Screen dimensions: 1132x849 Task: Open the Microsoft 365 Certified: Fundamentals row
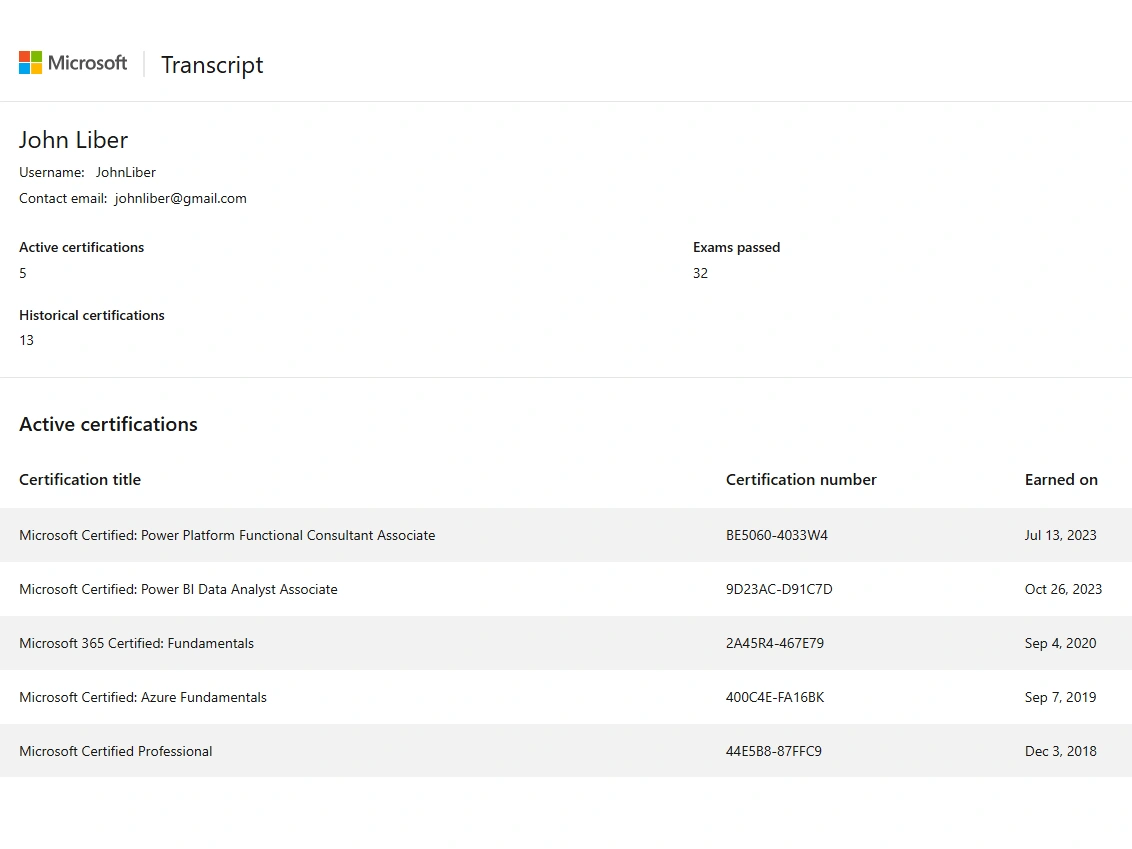(x=136, y=643)
